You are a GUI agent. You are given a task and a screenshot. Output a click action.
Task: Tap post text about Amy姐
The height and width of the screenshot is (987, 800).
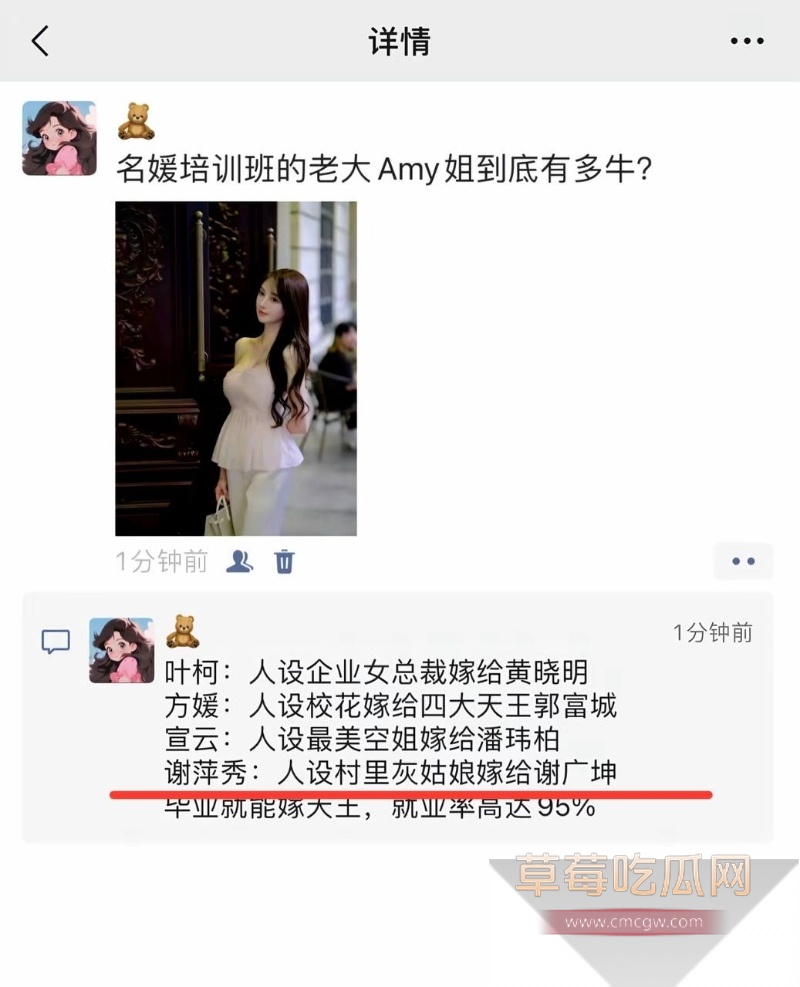[384, 169]
